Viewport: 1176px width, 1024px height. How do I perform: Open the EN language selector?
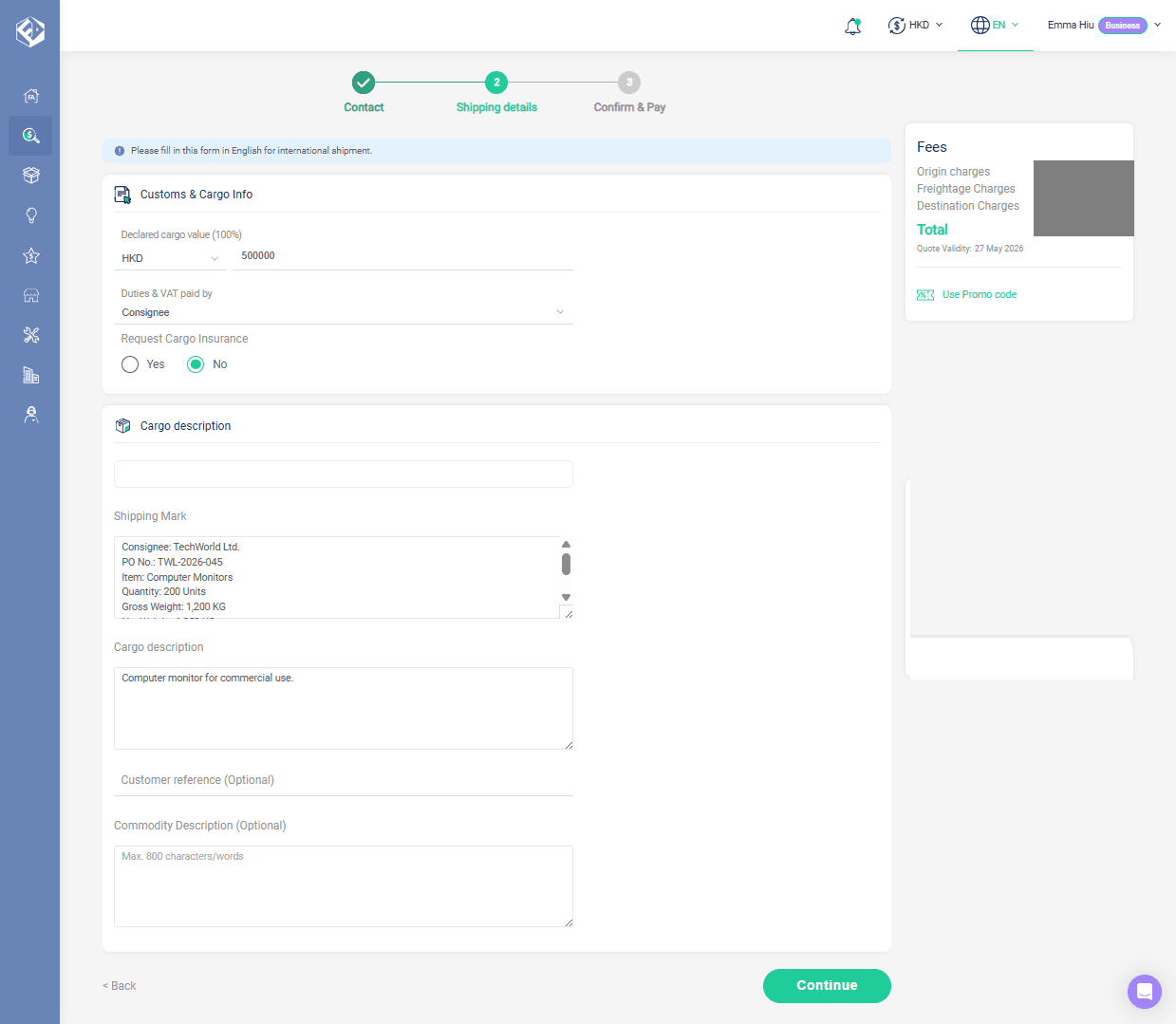(995, 26)
